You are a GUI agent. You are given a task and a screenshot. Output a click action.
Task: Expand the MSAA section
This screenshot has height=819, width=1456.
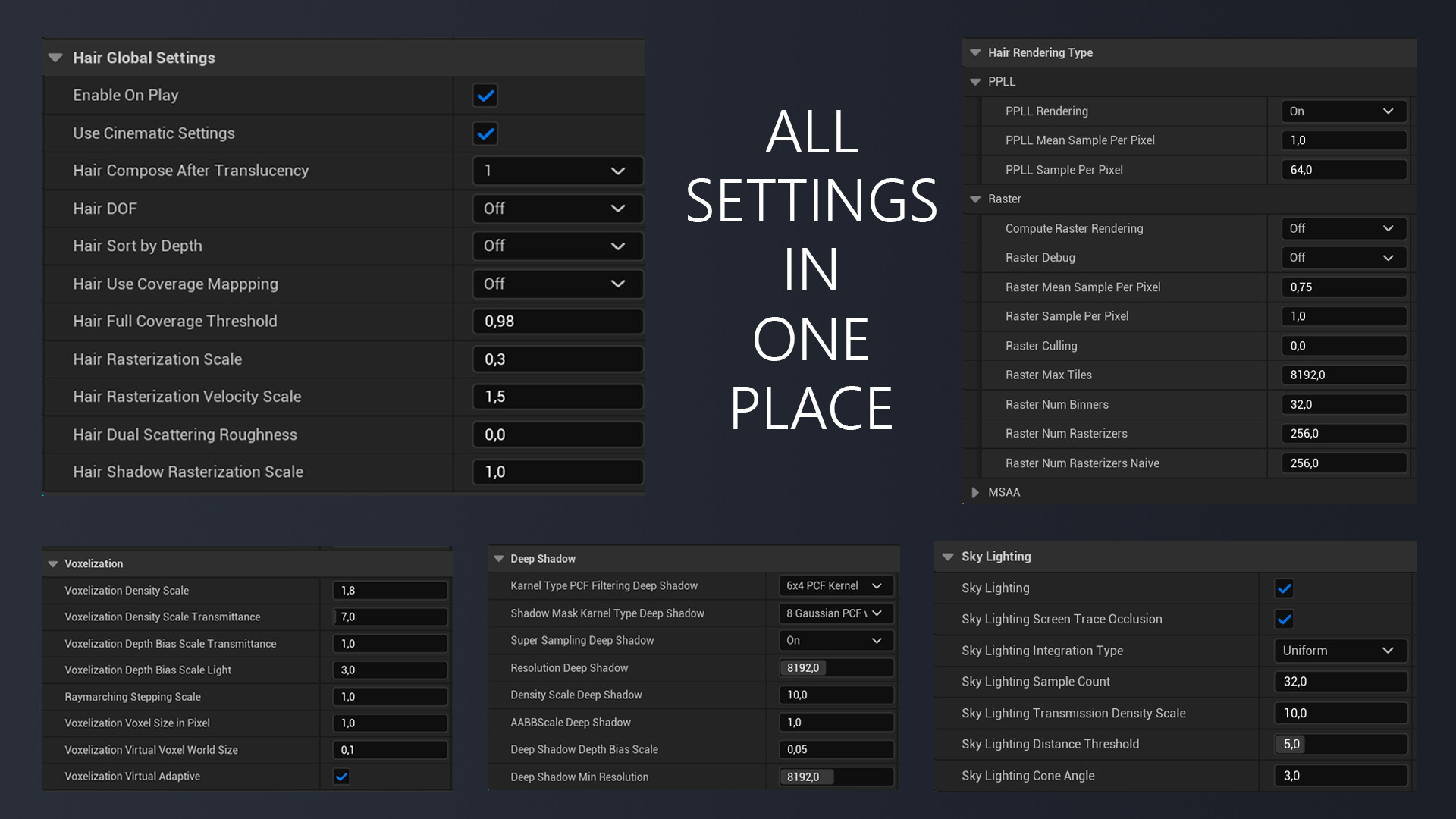(x=975, y=492)
